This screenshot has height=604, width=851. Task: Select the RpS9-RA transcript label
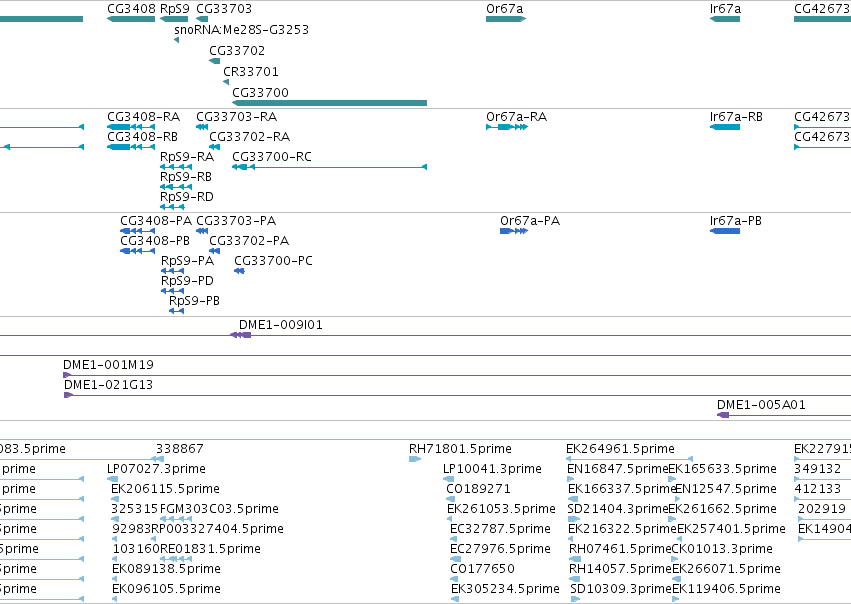coord(187,157)
